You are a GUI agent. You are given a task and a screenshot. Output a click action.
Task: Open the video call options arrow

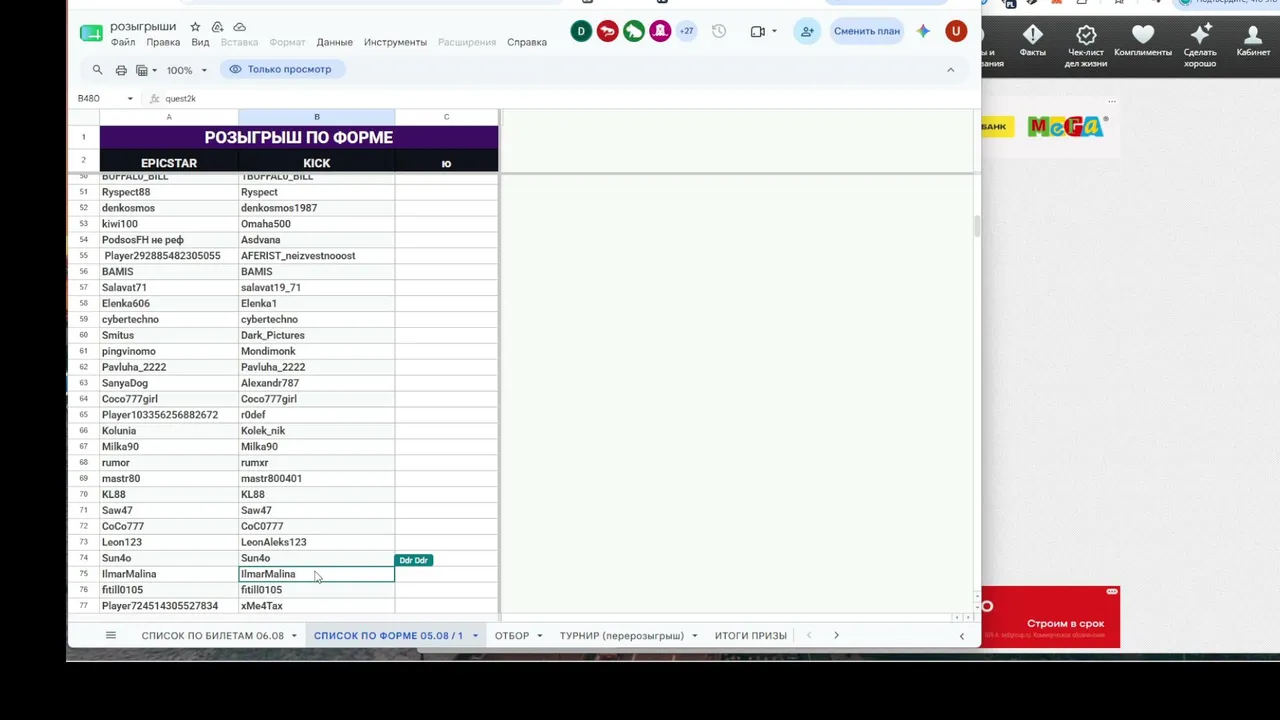[x=774, y=31]
